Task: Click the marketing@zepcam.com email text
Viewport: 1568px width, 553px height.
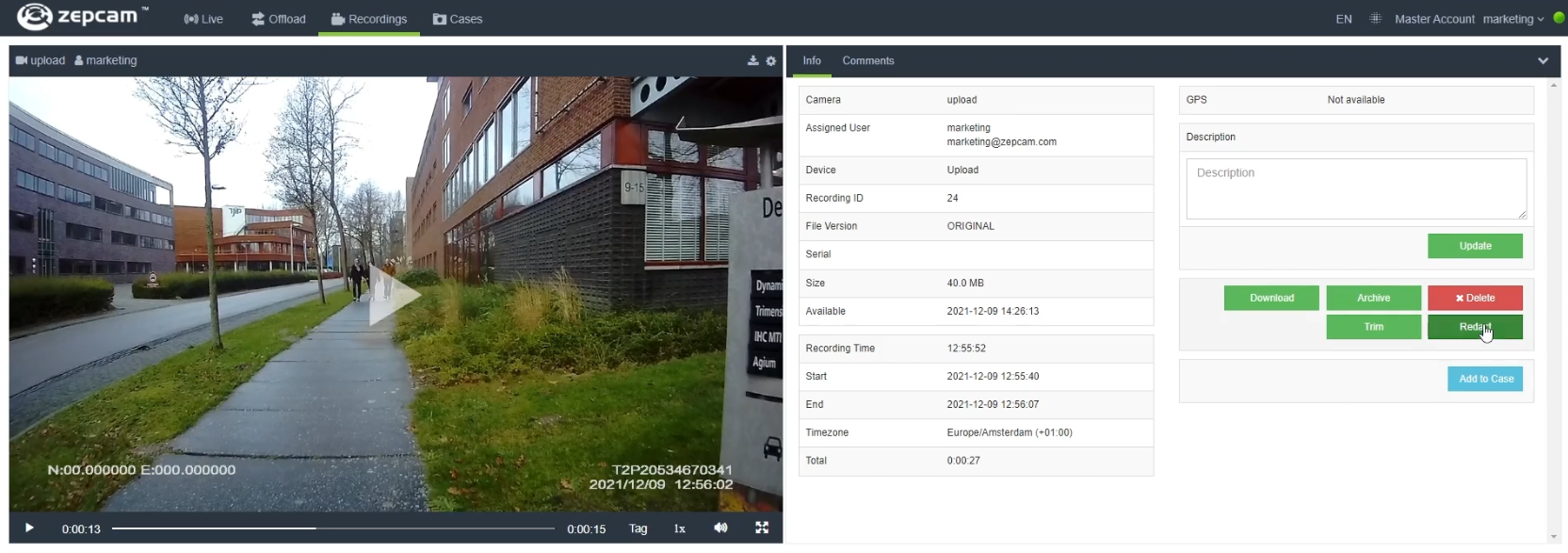Action: [1001, 142]
